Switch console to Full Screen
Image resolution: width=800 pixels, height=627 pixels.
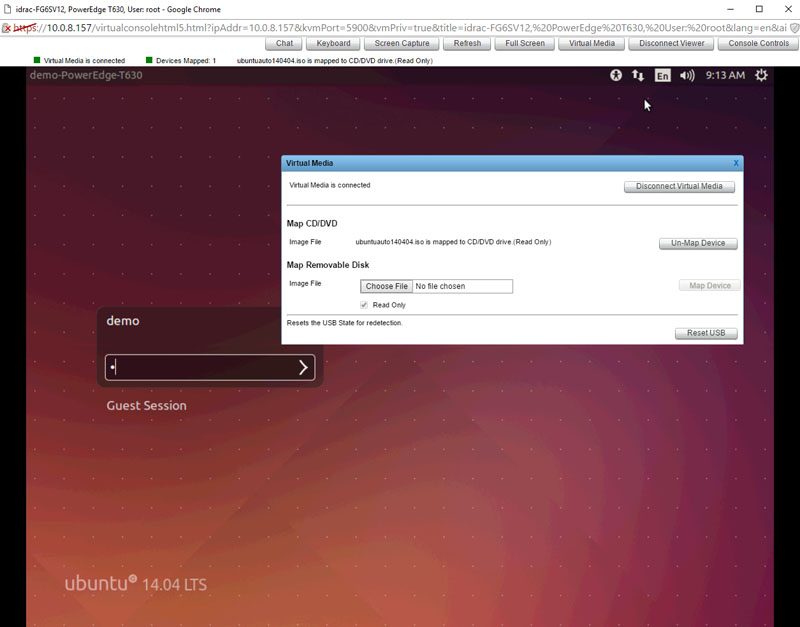(x=524, y=43)
